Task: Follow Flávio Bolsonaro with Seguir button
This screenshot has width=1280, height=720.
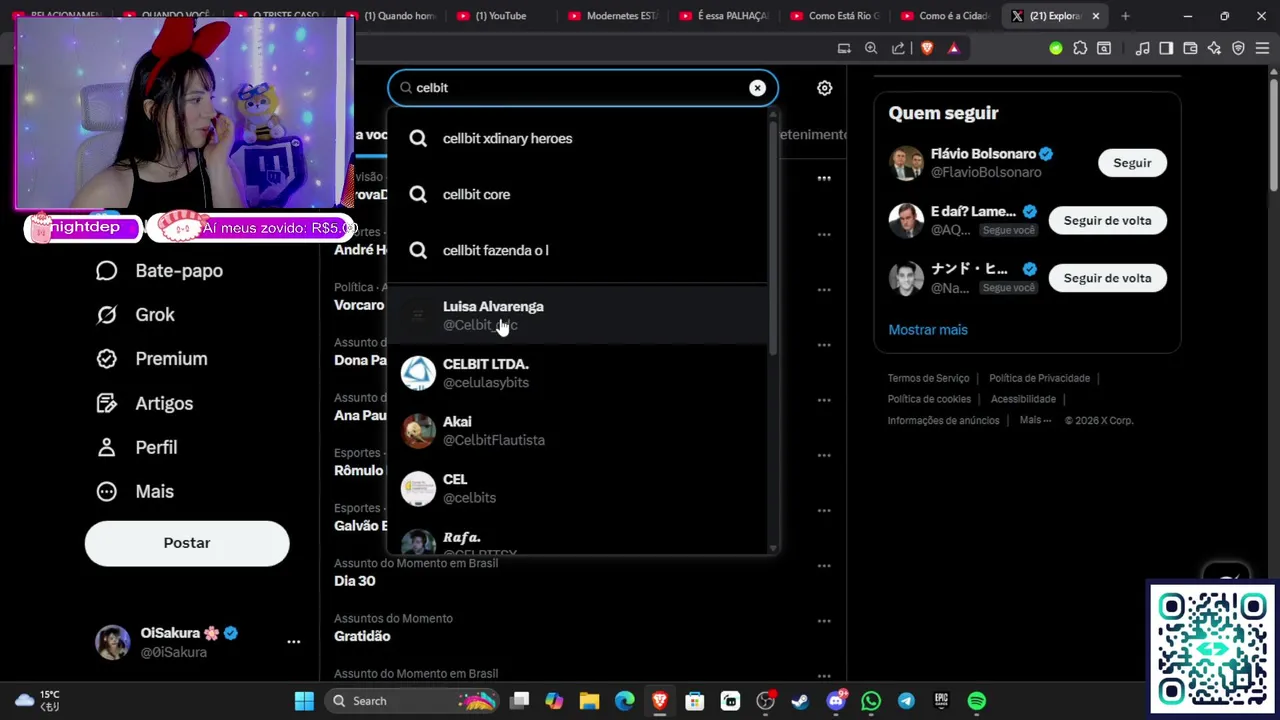Action: click(1132, 163)
